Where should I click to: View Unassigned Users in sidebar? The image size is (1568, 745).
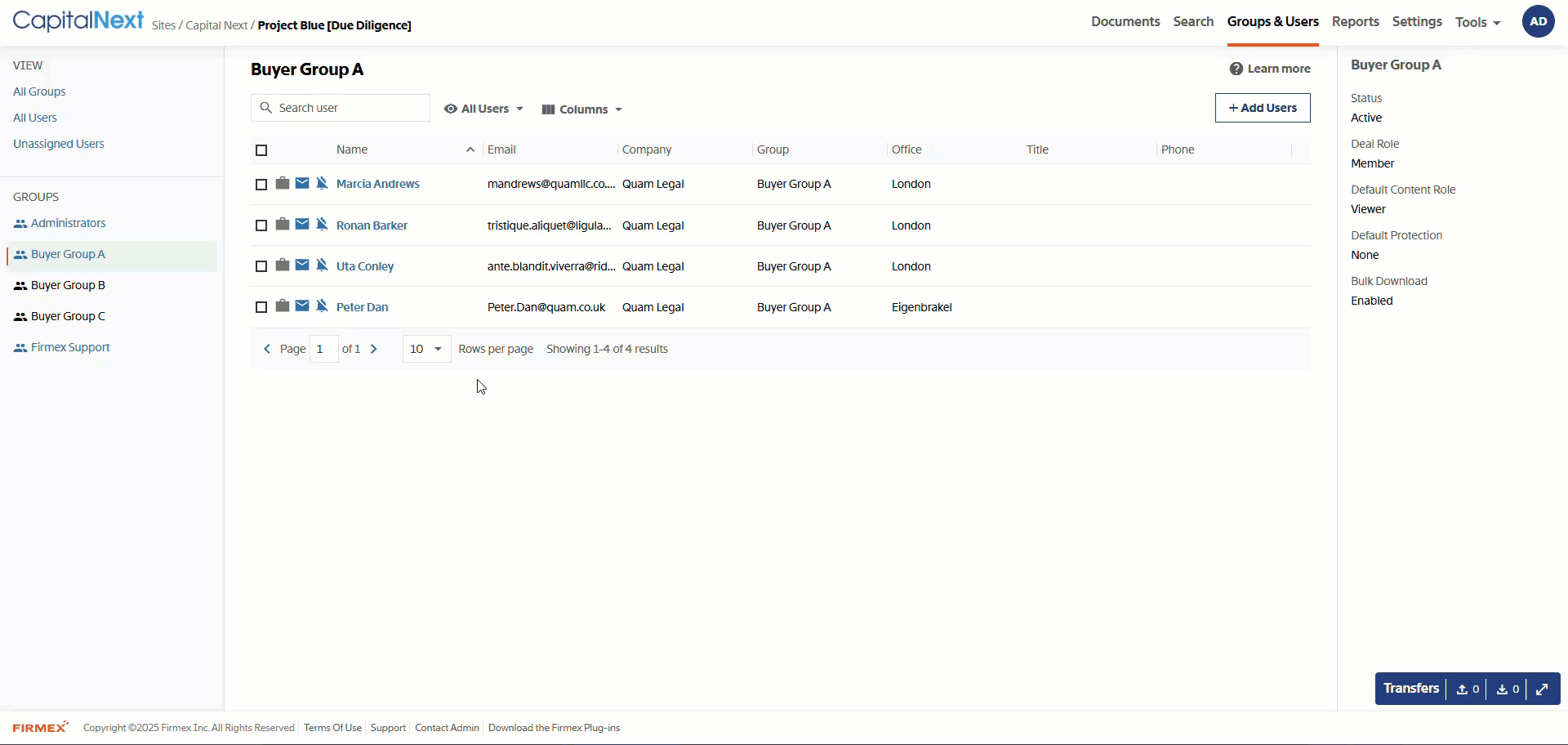[x=59, y=144]
